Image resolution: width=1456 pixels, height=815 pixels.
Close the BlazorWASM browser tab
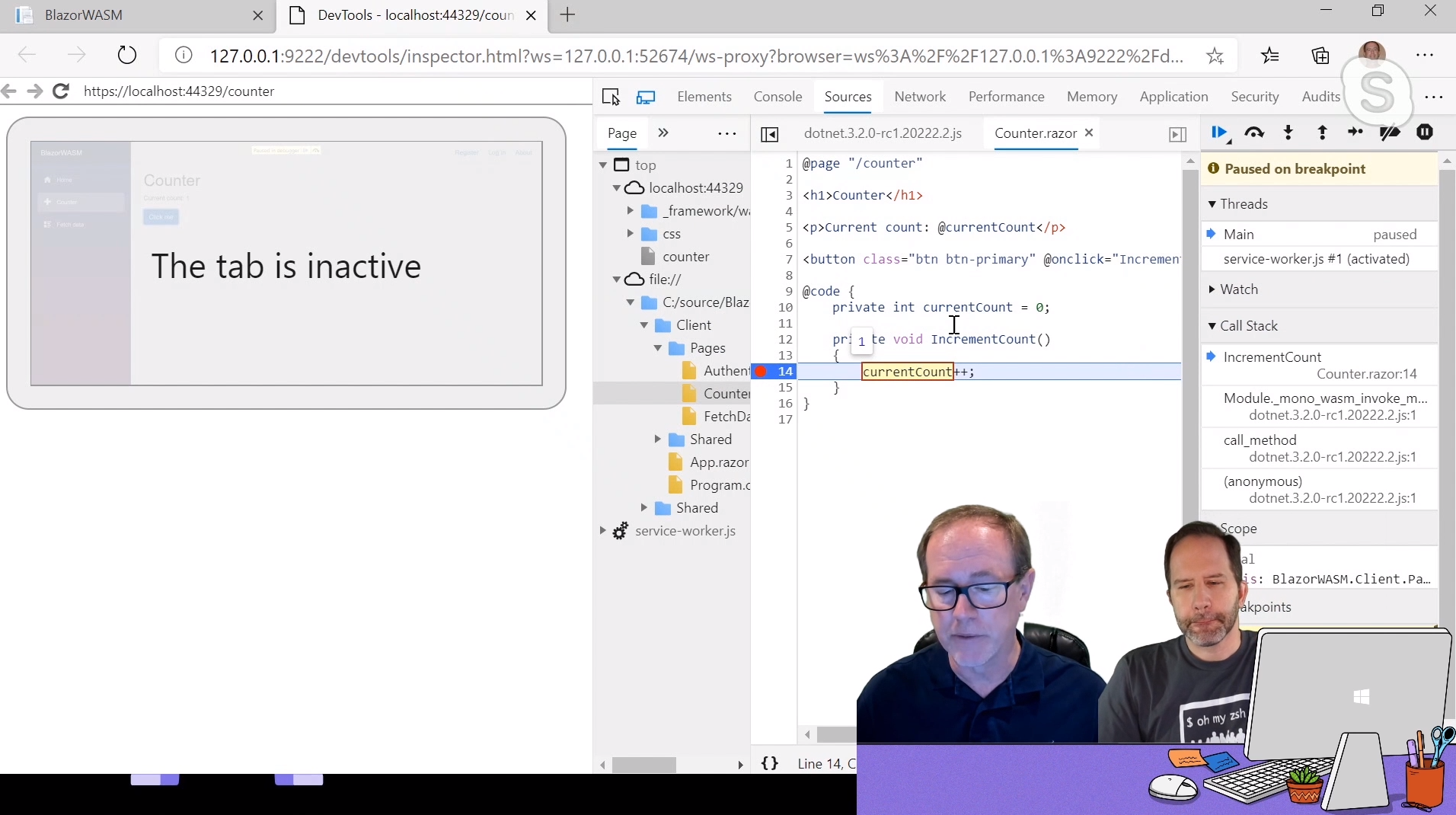pyautogui.click(x=258, y=15)
